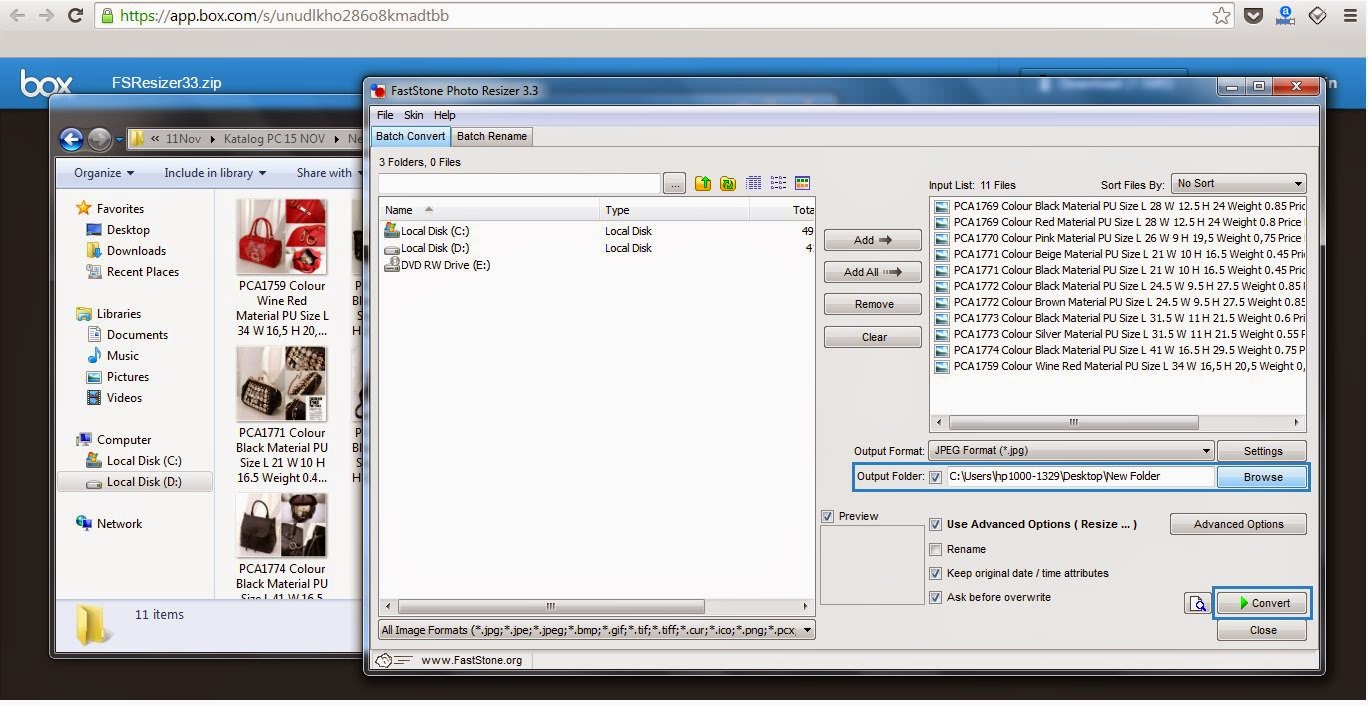This screenshot has width=1368, height=705.
Task: Open the Sort Files By dropdown
Action: tap(1238, 184)
